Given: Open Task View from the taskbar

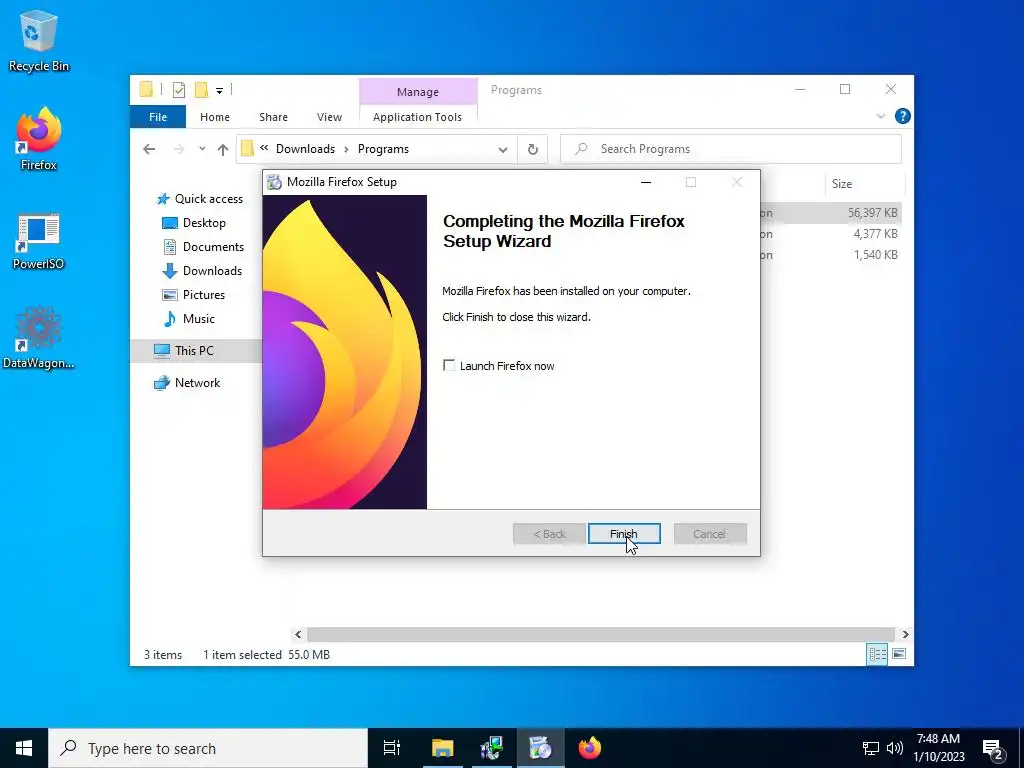Looking at the screenshot, I should pos(392,748).
